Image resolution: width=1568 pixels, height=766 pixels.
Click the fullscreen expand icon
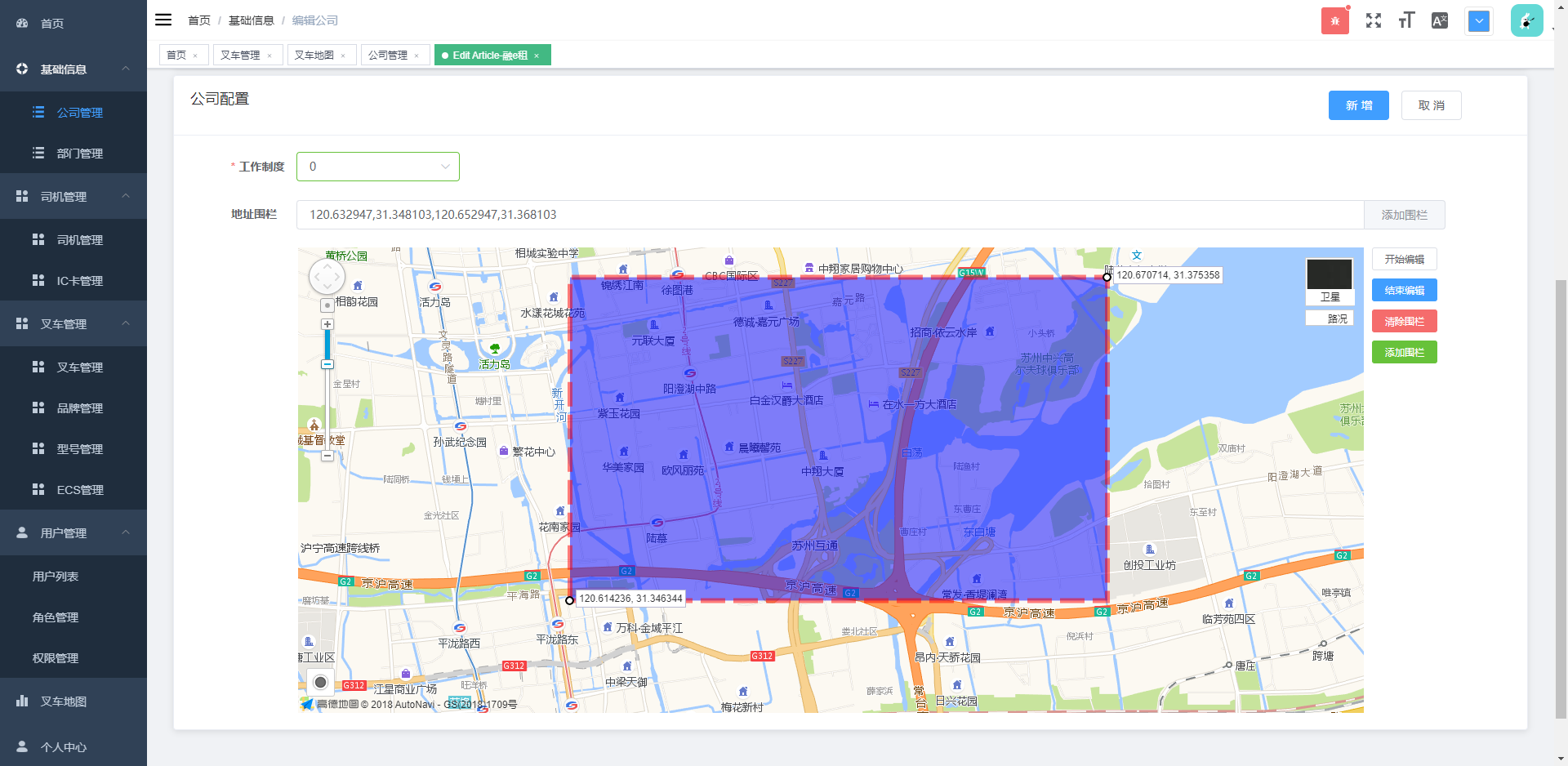coord(1373,21)
